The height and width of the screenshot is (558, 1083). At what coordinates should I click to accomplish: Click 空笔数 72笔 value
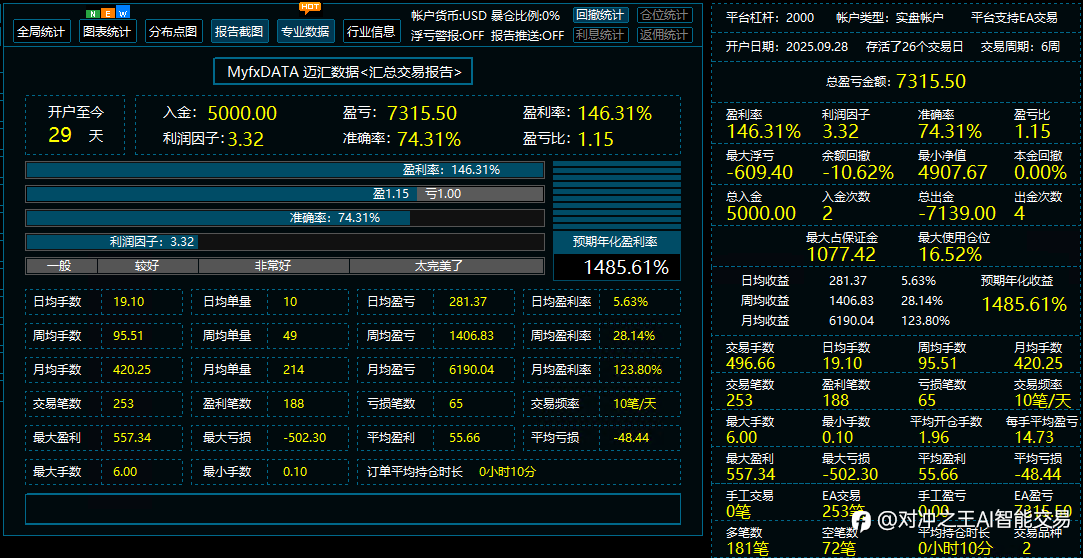(x=839, y=549)
